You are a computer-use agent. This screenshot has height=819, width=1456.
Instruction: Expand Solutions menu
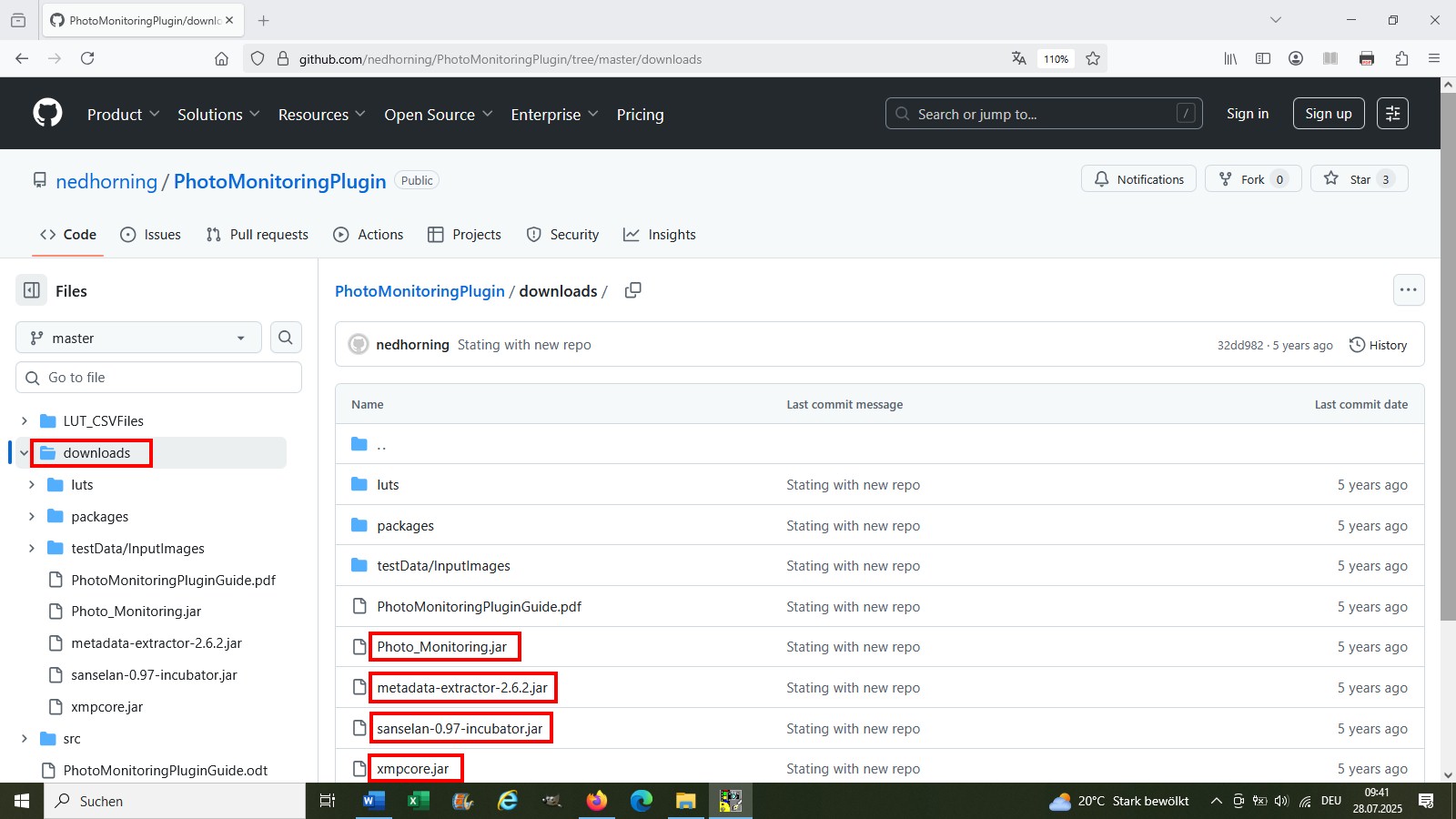tap(218, 114)
